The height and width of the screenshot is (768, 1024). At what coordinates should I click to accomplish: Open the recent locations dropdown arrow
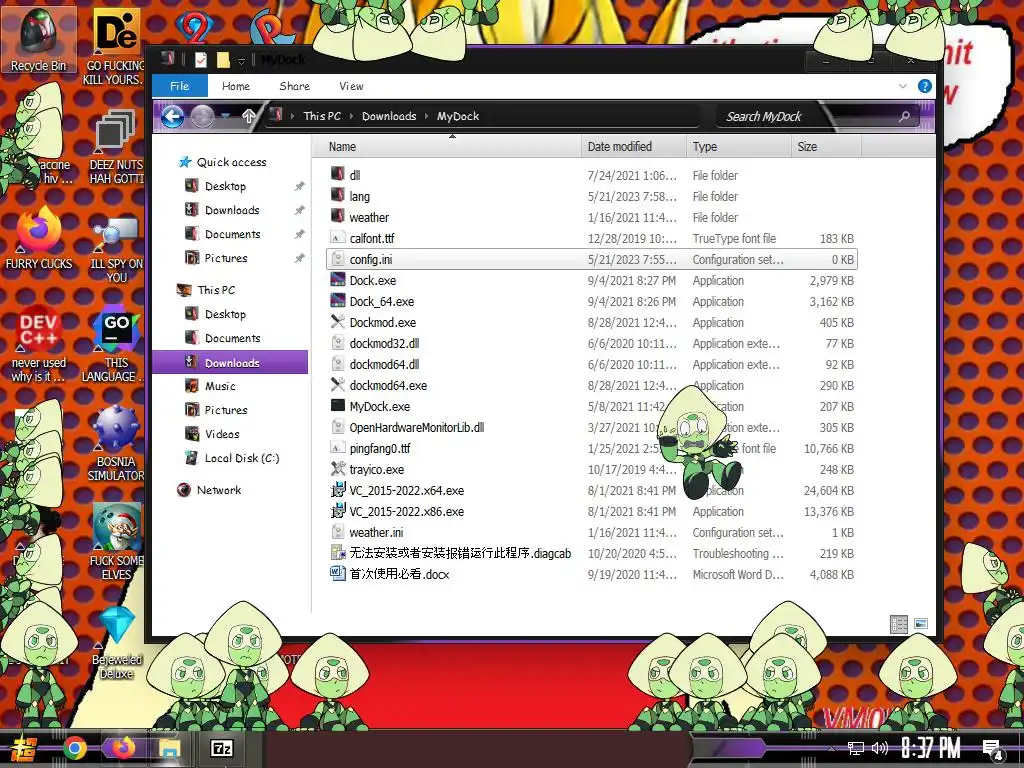226,116
